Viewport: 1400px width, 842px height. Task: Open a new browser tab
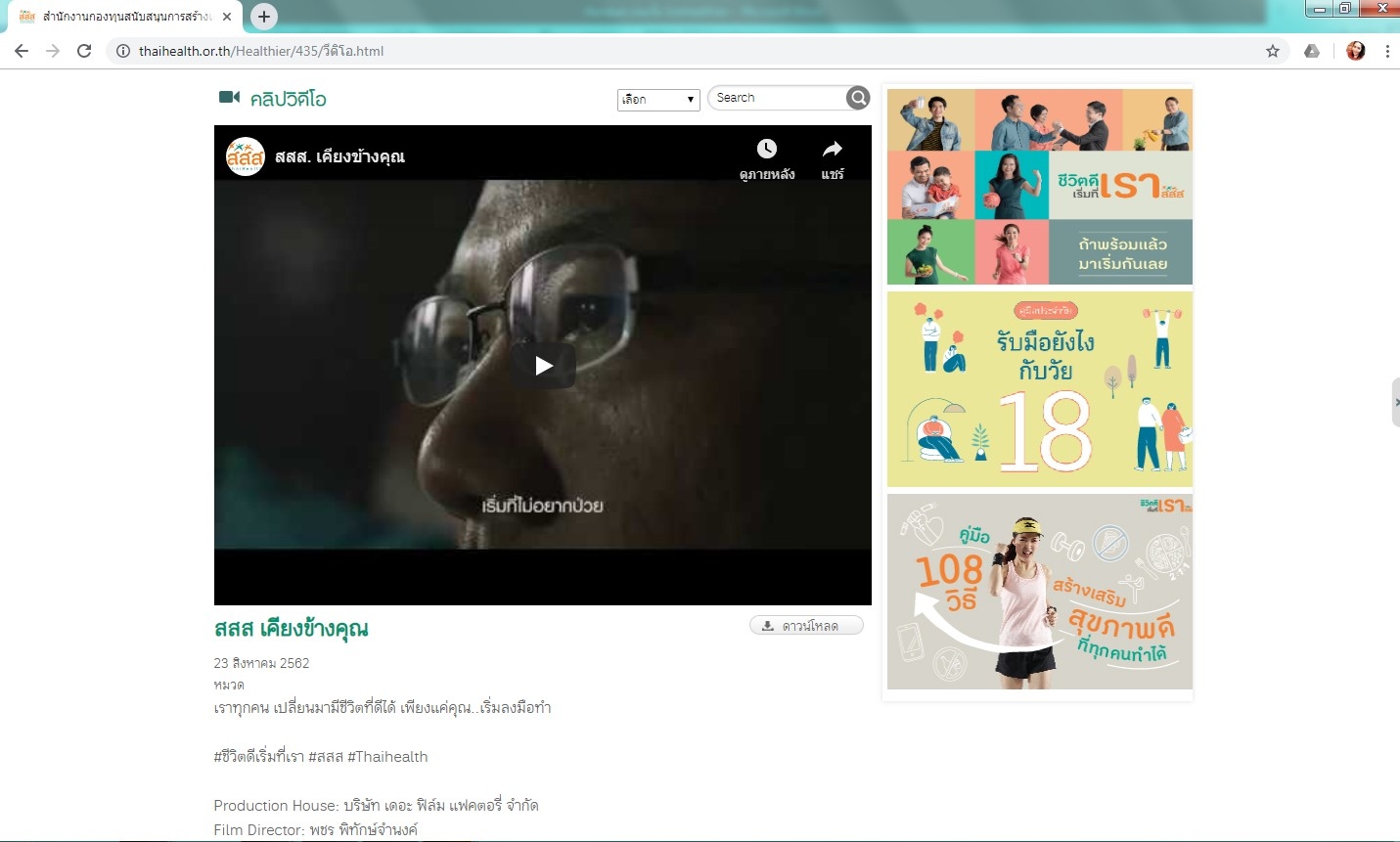[x=263, y=17]
